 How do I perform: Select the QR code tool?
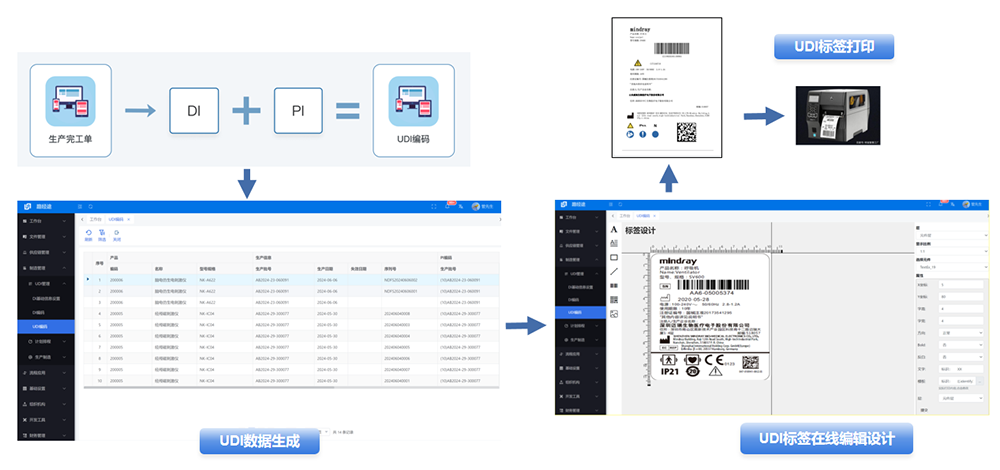coord(614,299)
